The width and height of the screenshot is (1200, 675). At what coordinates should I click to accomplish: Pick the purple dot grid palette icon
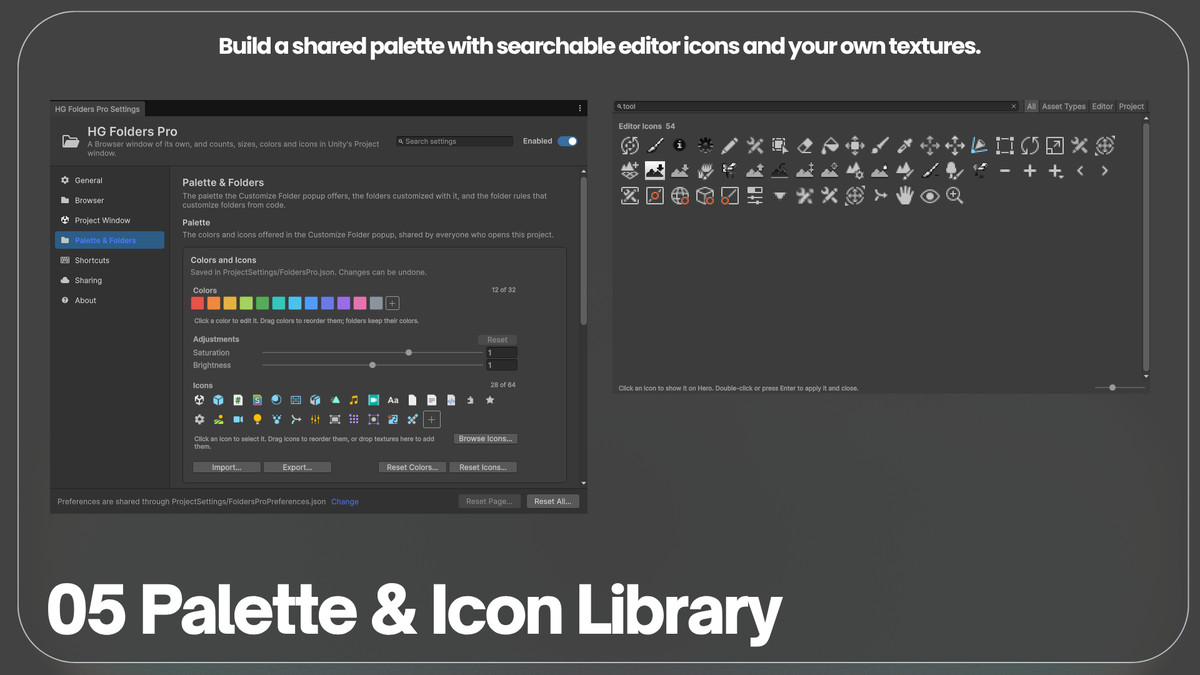pyautogui.click(x=353, y=420)
